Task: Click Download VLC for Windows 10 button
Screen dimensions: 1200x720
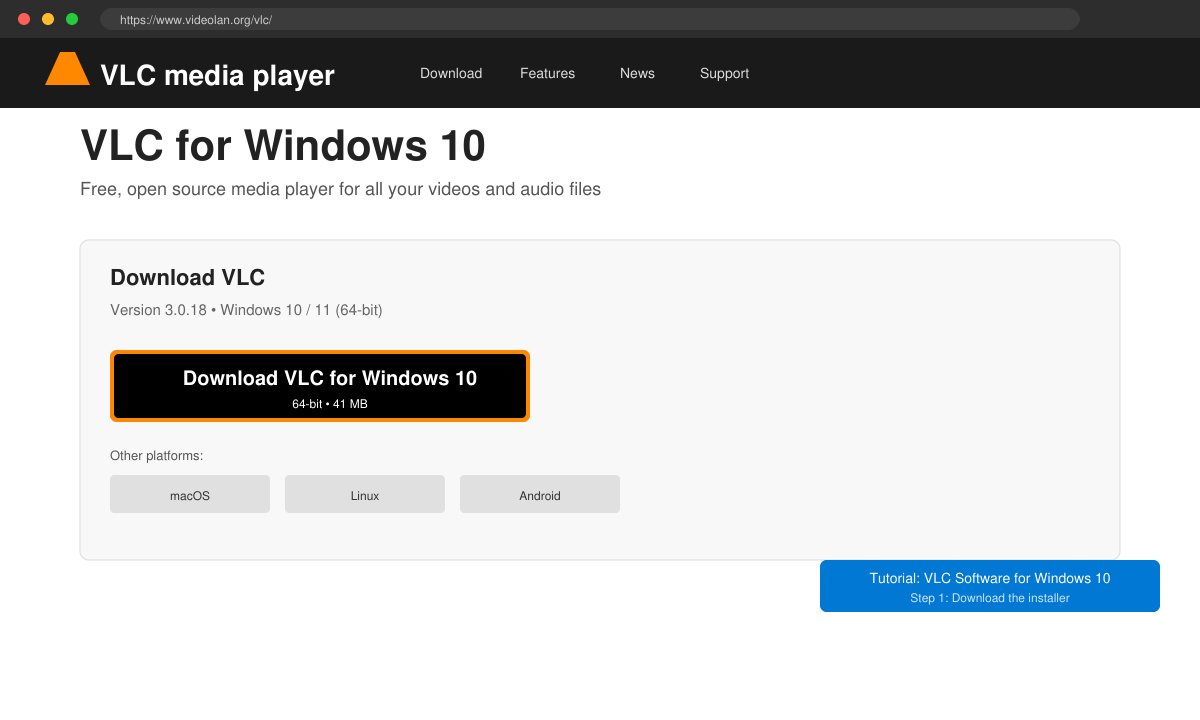Action: (x=320, y=386)
